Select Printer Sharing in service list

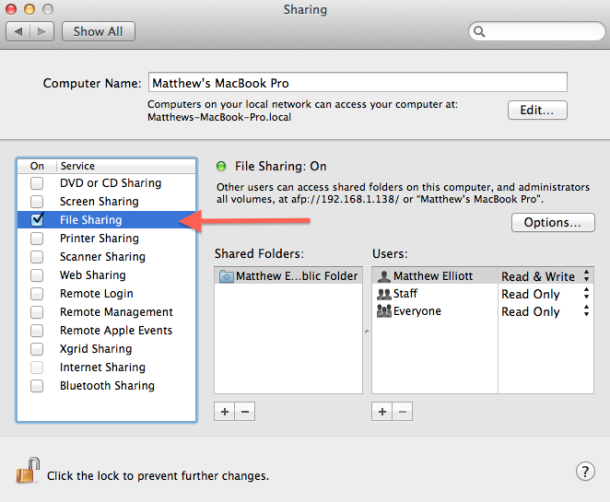click(98, 238)
